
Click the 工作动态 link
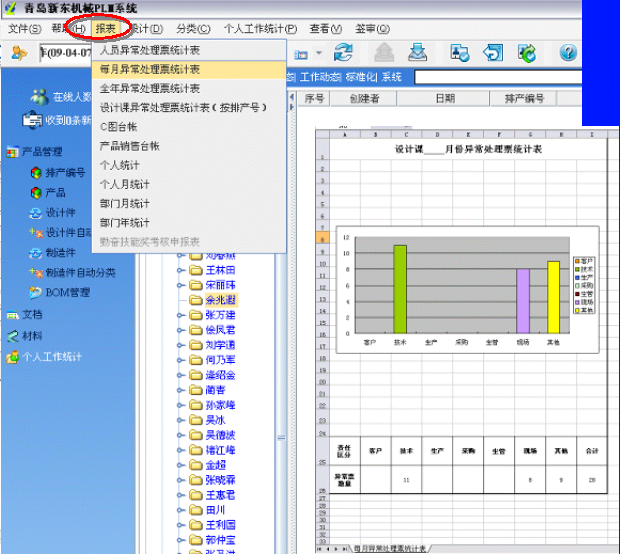click(320, 77)
